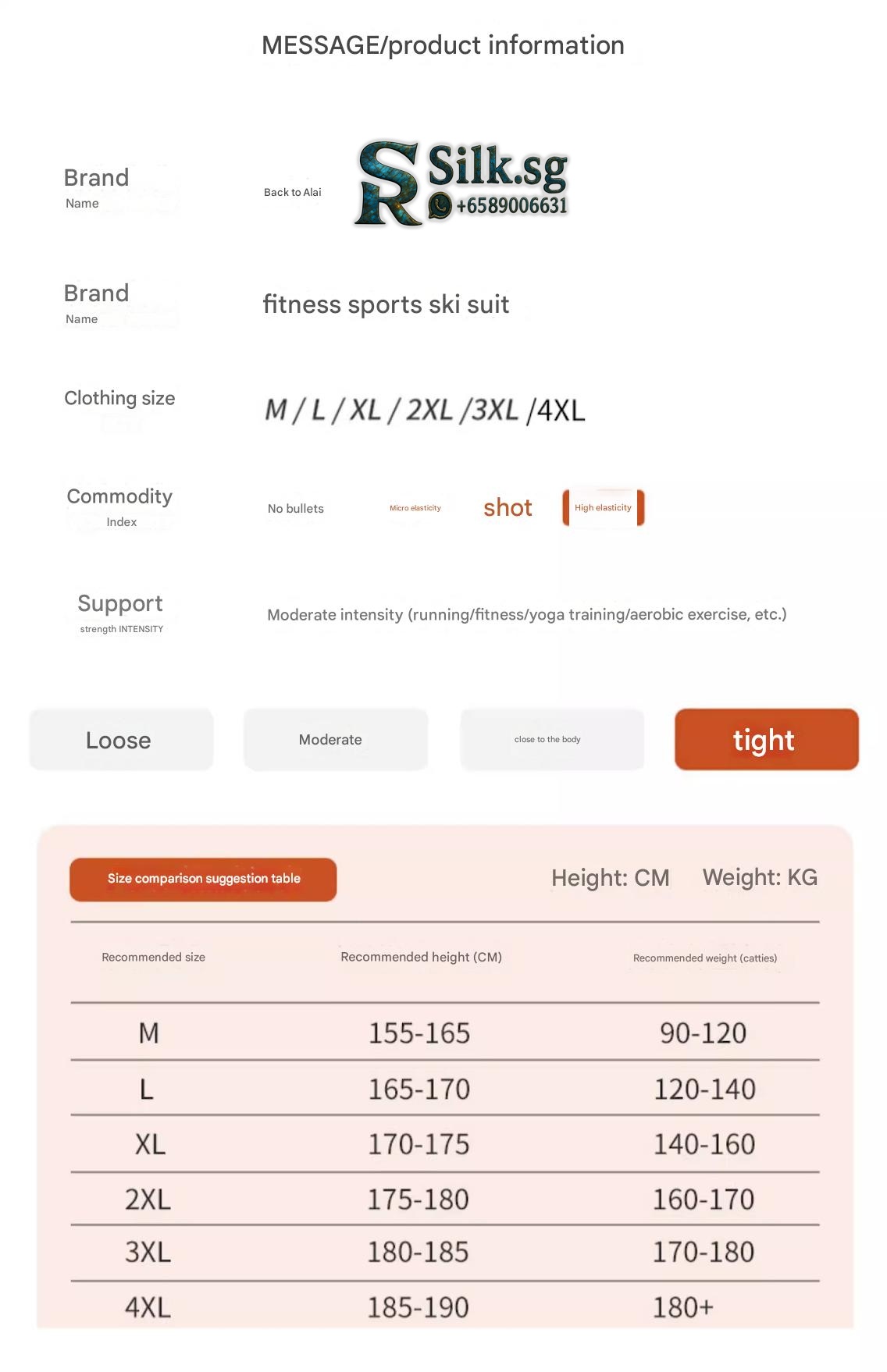
Task: Click the orange shot label
Action: 508,508
